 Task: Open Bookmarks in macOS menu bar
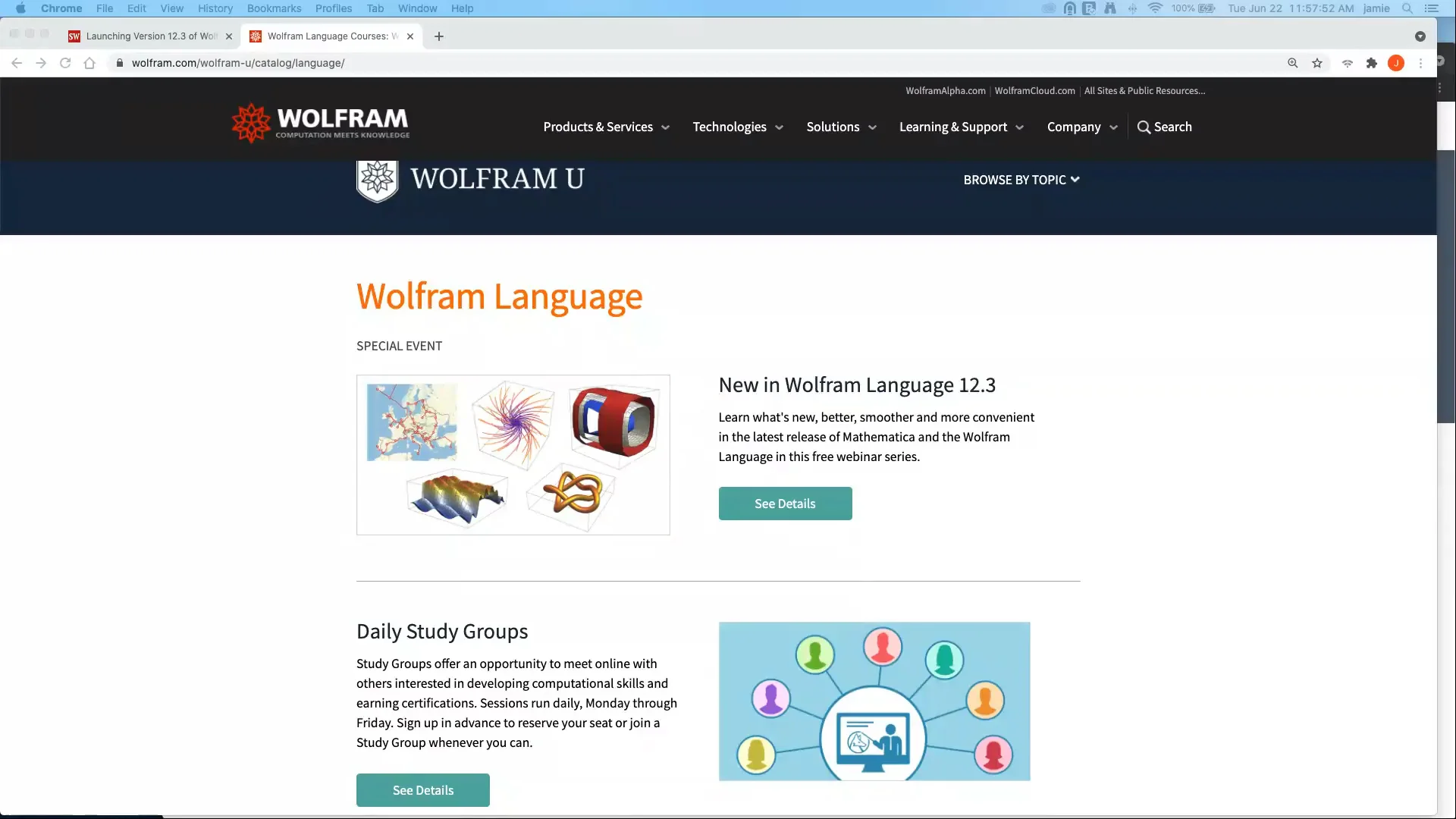pyautogui.click(x=274, y=8)
